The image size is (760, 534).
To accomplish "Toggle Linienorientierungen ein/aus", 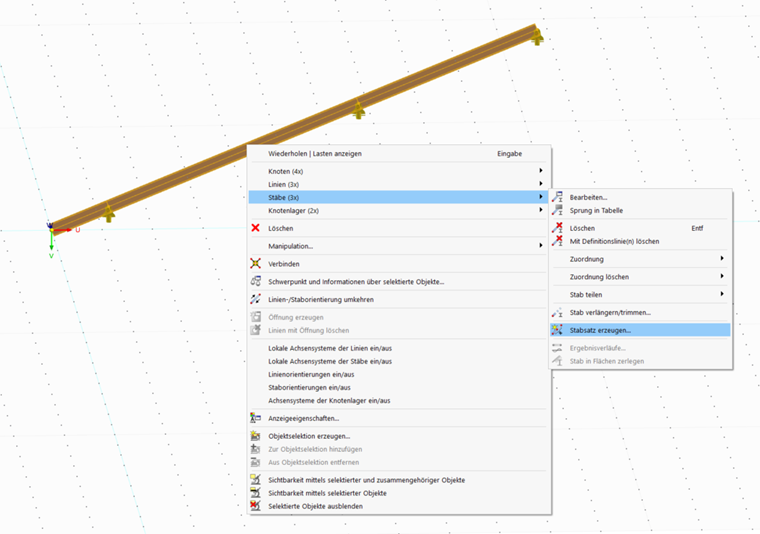I will [399, 374].
